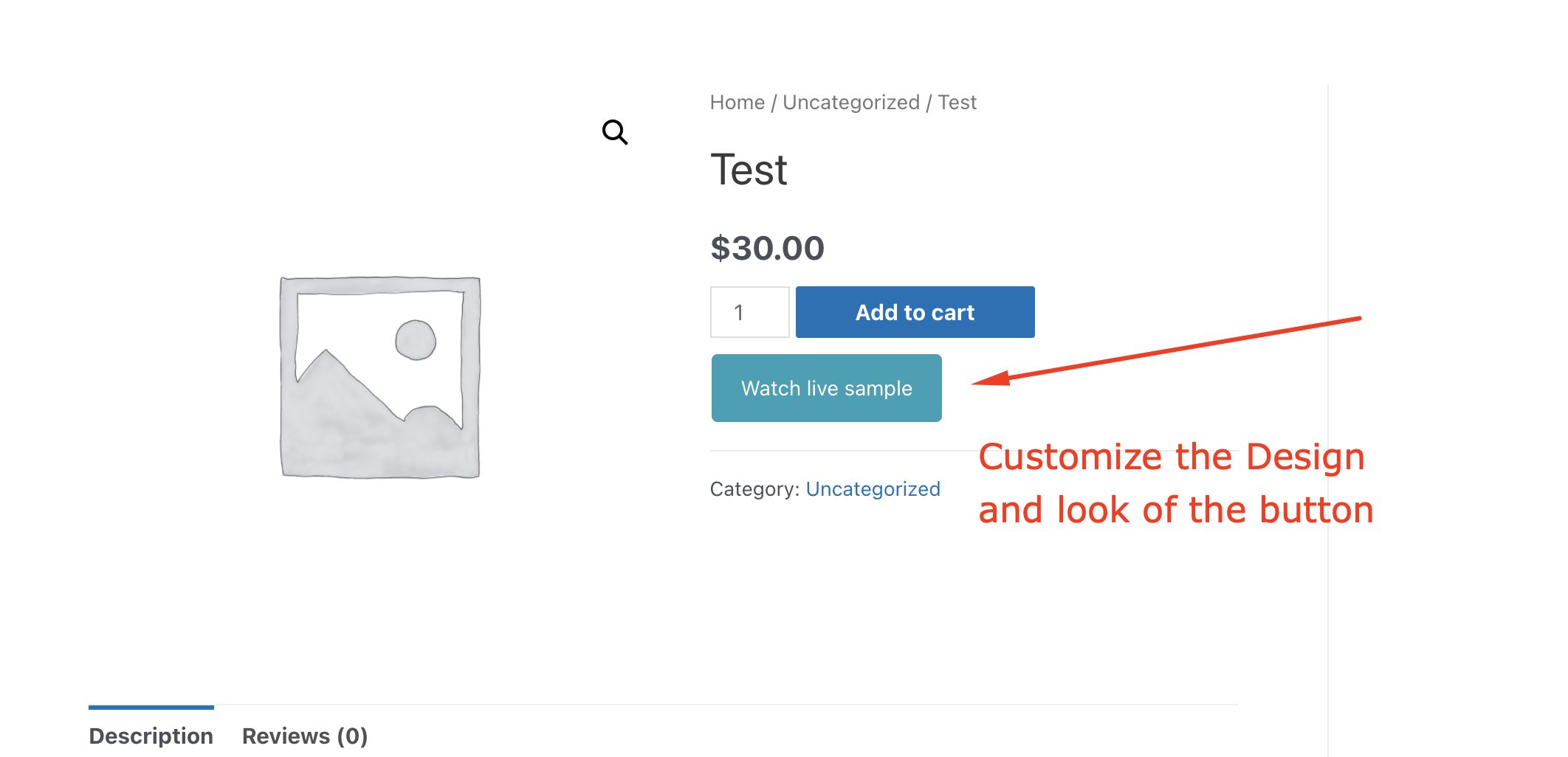Click the magnifier zoom icon on product image

pos(615,133)
